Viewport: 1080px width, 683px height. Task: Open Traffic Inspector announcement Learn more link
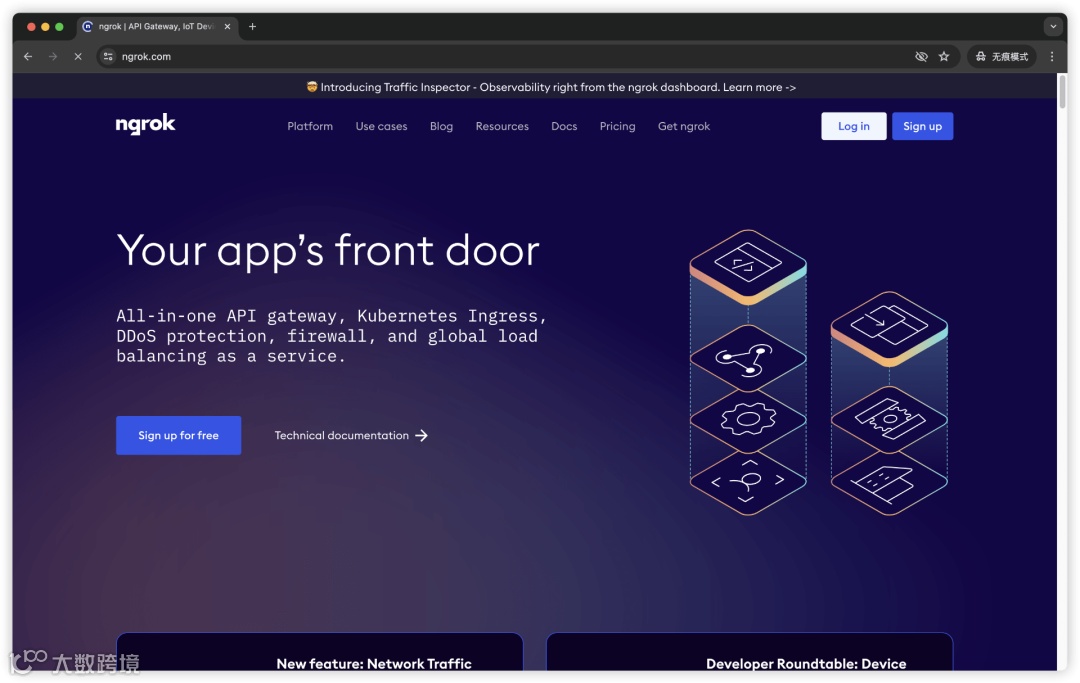click(759, 87)
